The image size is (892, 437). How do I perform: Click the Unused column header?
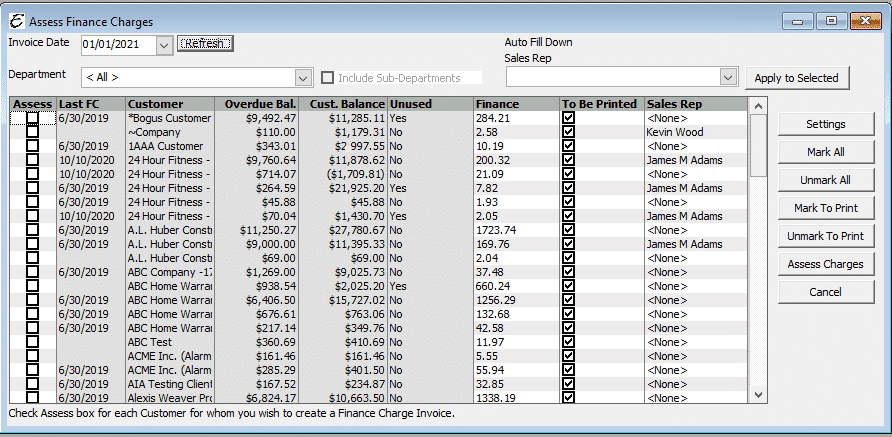point(430,104)
